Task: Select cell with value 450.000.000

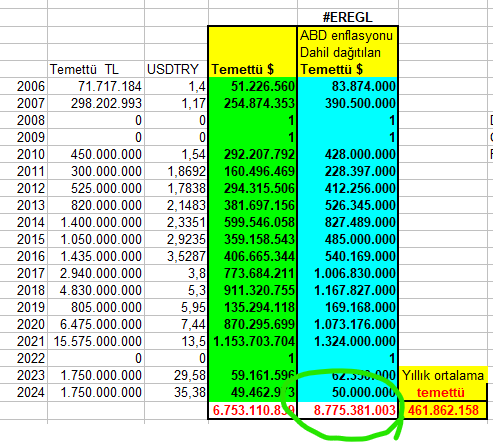Action: coord(96,154)
